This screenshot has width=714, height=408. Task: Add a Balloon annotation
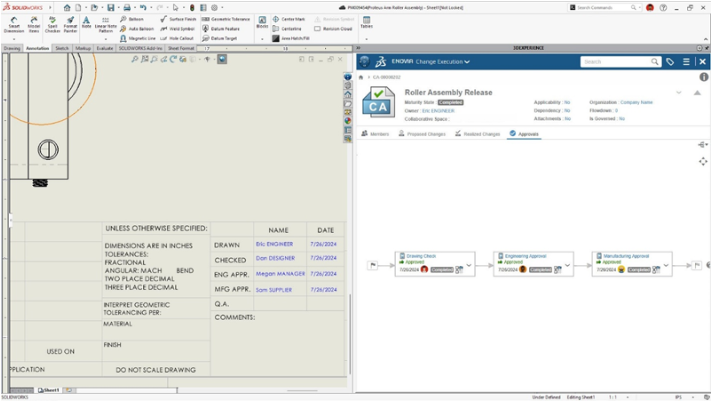pos(132,19)
